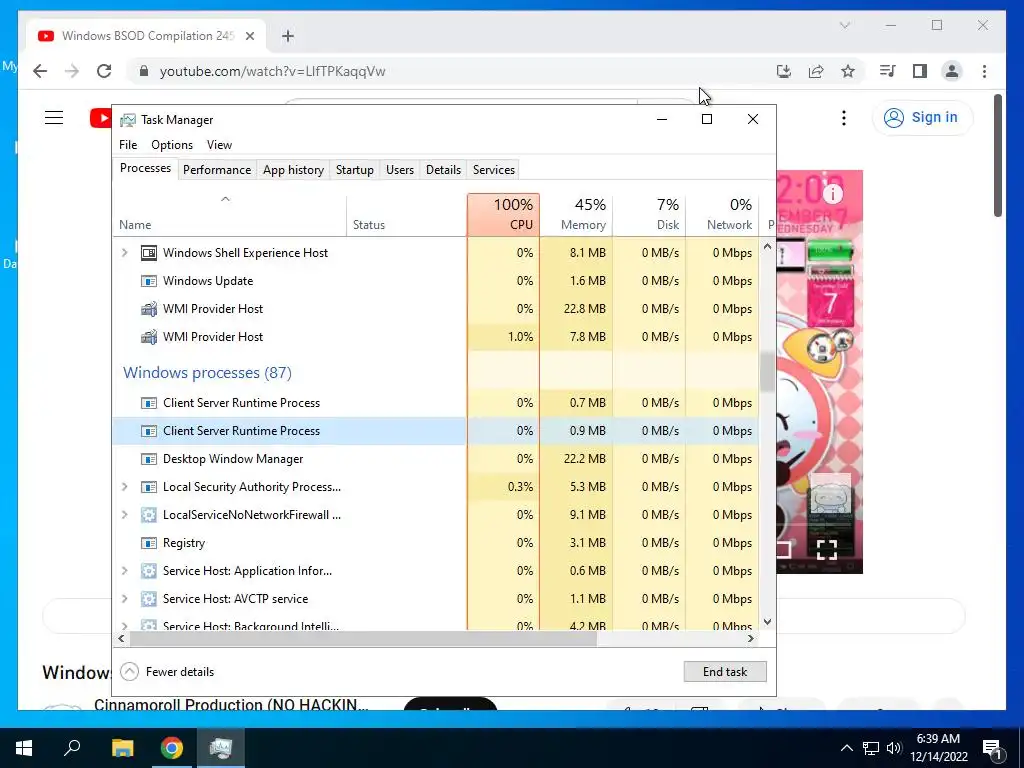
Task: Open taskbar search magnifier
Action: [x=72, y=748]
